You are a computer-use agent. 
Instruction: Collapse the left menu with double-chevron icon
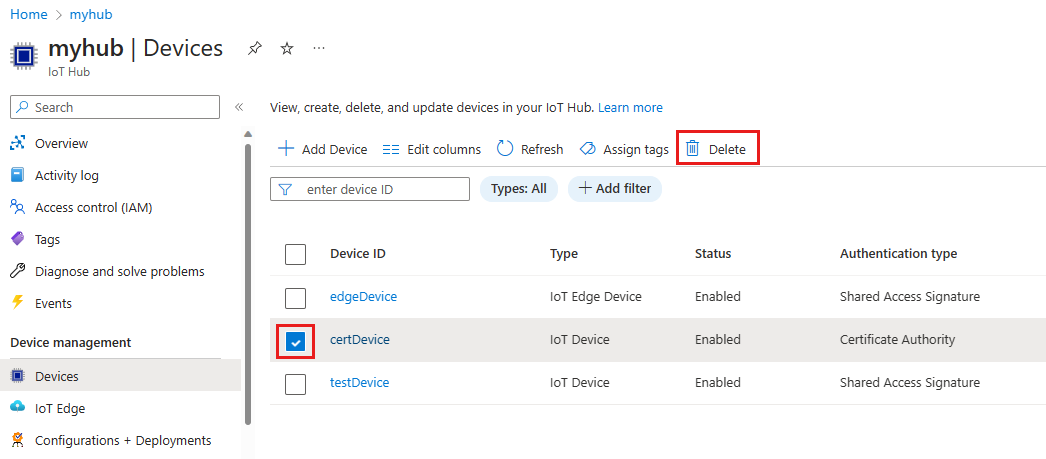click(239, 107)
